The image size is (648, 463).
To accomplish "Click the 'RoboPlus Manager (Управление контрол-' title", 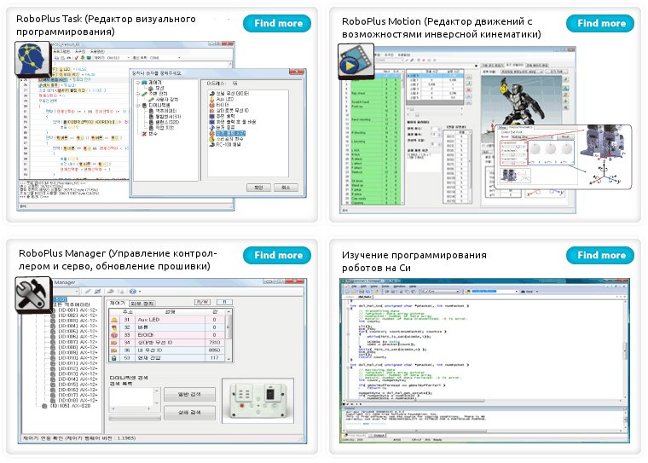I will coord(118,253).
